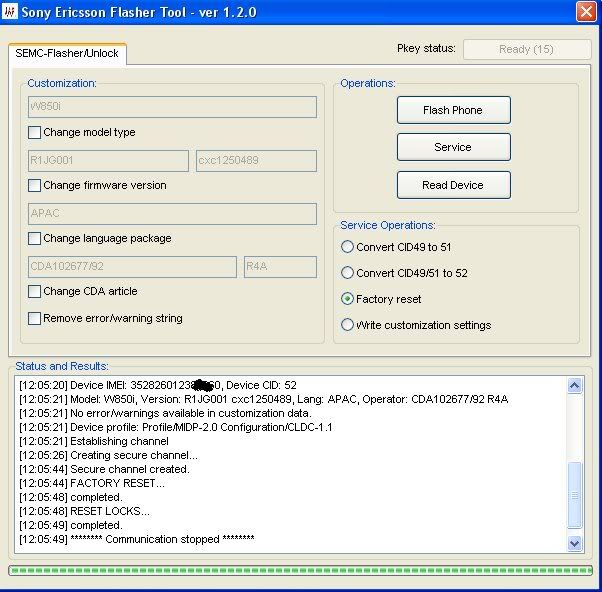The image size is (602, 592).
Task: Select the Device IMEI log line
Action: coord(158,385)
